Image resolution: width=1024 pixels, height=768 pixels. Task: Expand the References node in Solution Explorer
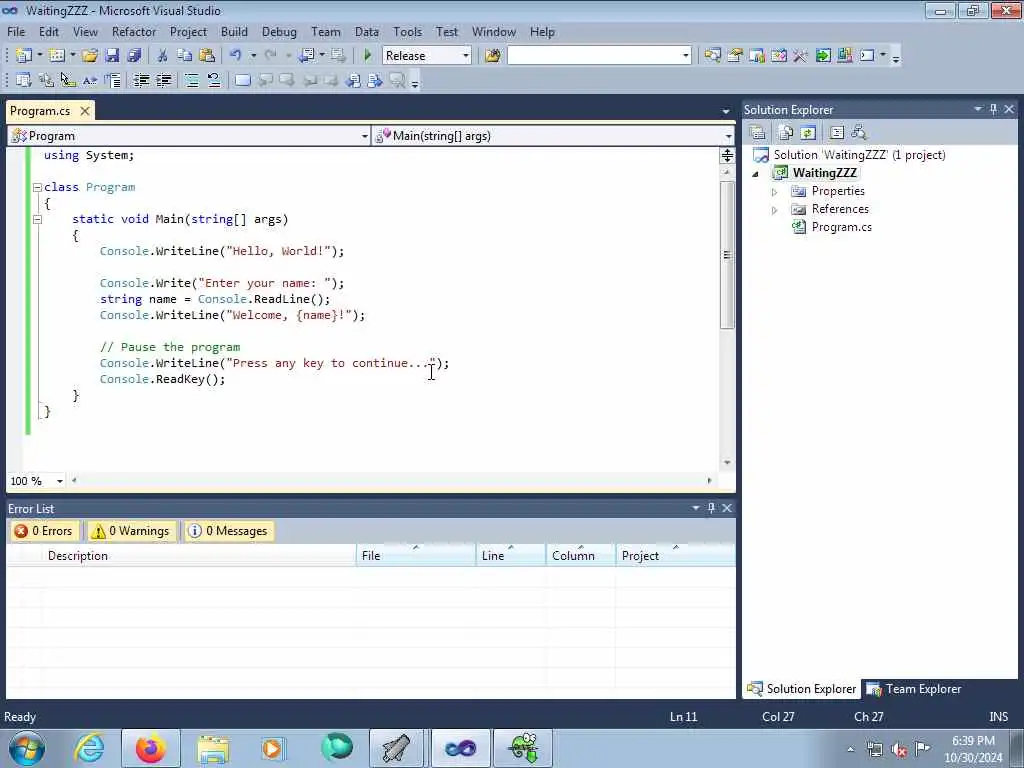(775, 210)
